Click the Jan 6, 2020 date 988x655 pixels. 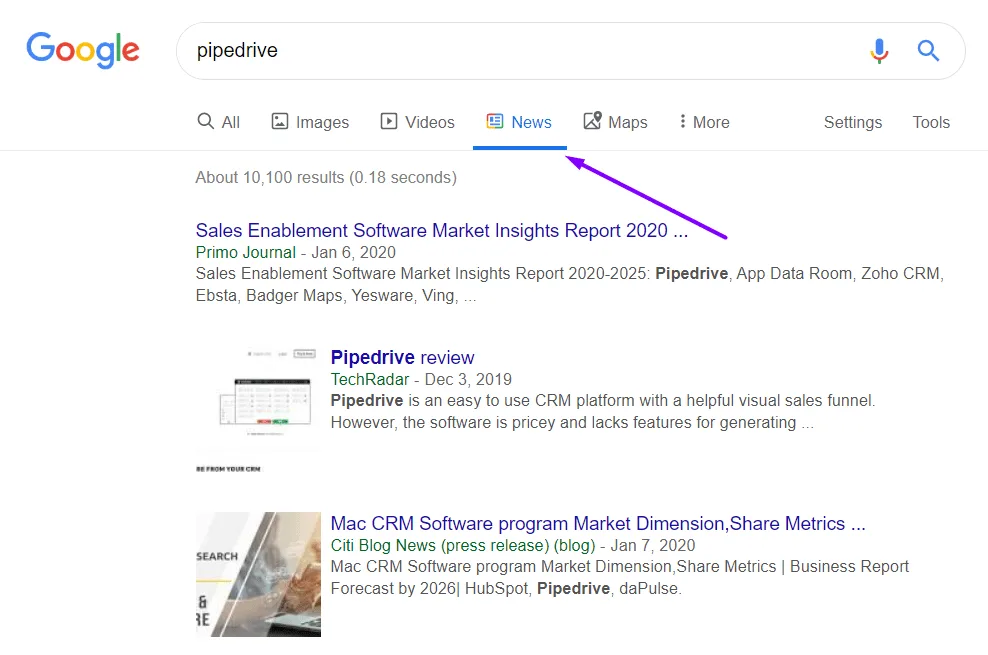(x=353, y=253)
